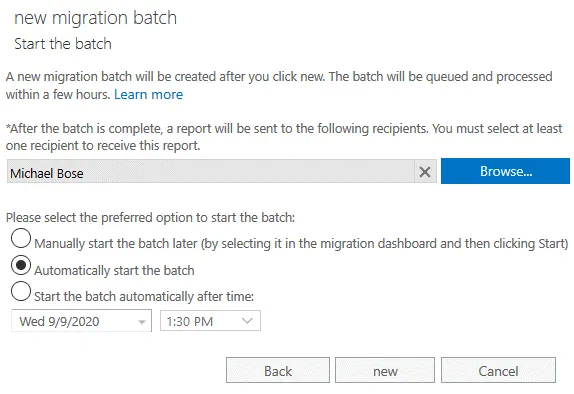Click the new migration batch title heading
The height and width of the screenshot is (394, 574).
tap(96, 18)
